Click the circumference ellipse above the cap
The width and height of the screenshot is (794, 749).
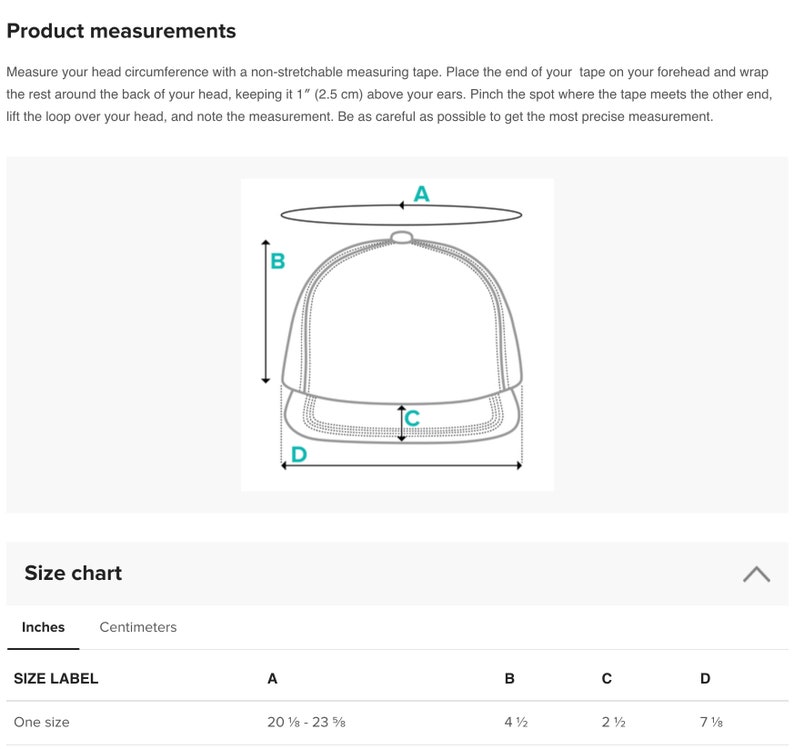pyautogui.click(x=401, y=215)
